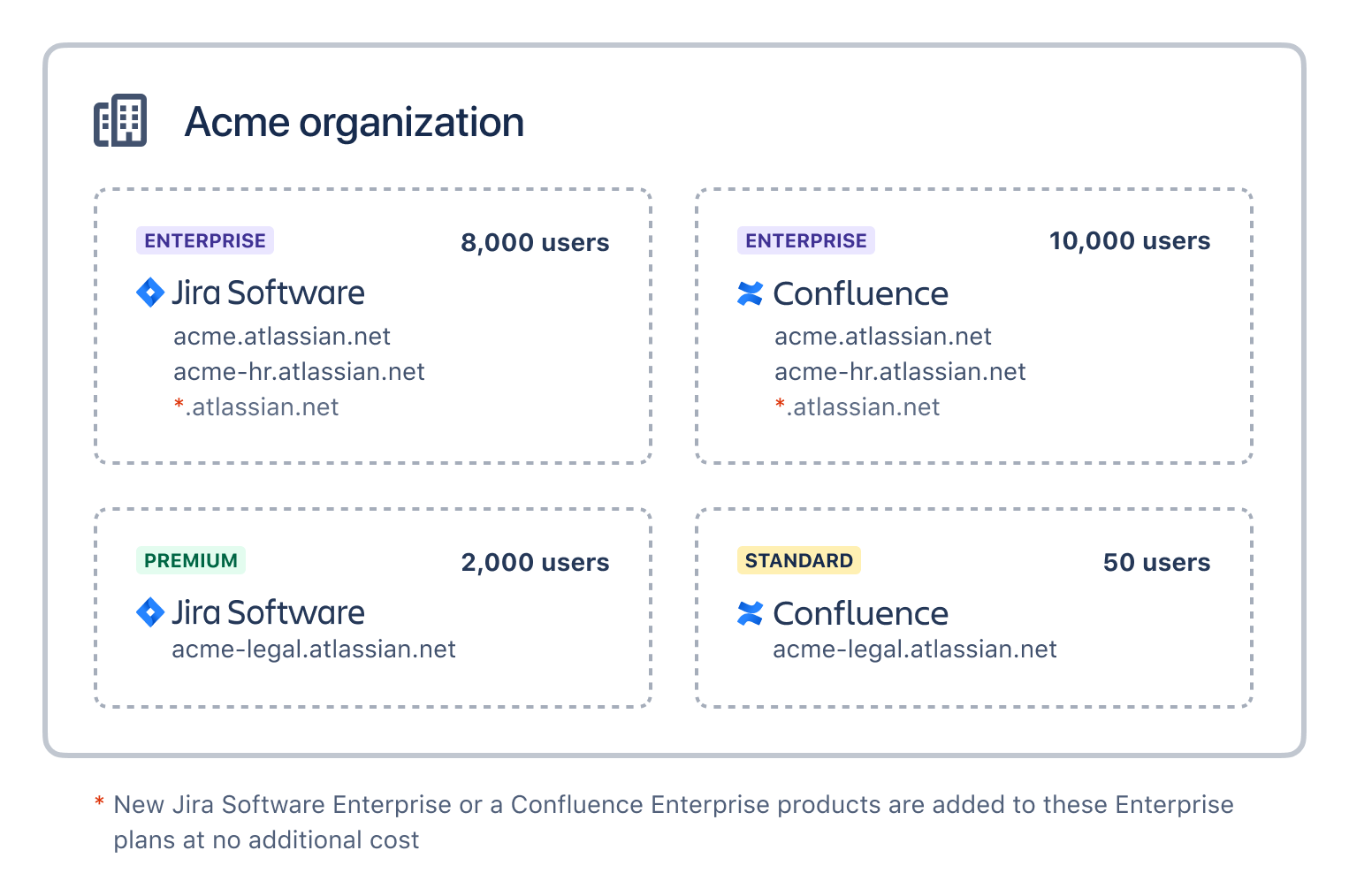Viewport: 1349px width, 896px height.
Task: Select the ENTERPRISE badge on the Confluence card
Action: (x=805, y=239)
